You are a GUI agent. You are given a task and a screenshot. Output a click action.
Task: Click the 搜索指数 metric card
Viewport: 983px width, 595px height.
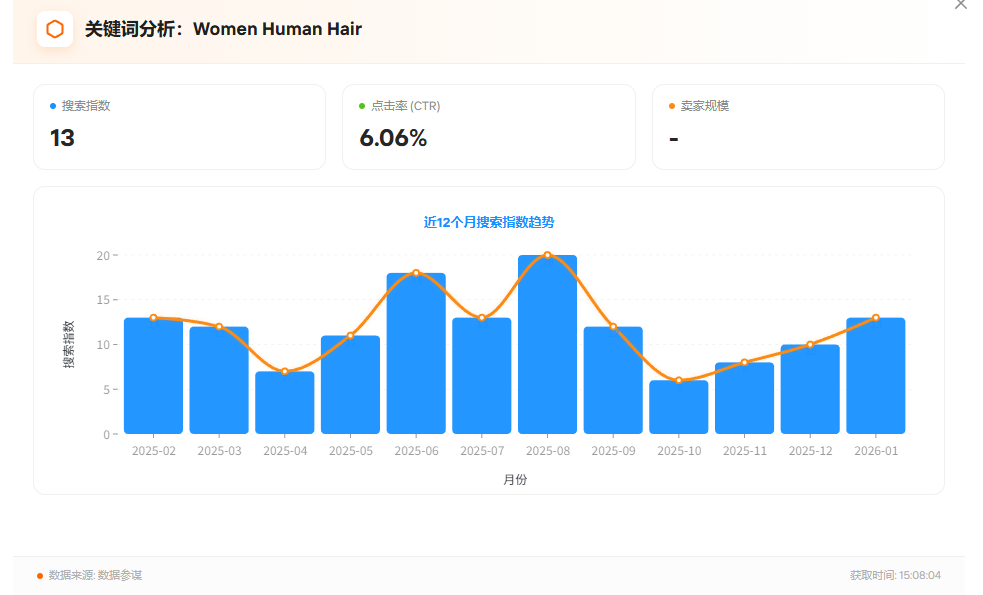point(179,127)
